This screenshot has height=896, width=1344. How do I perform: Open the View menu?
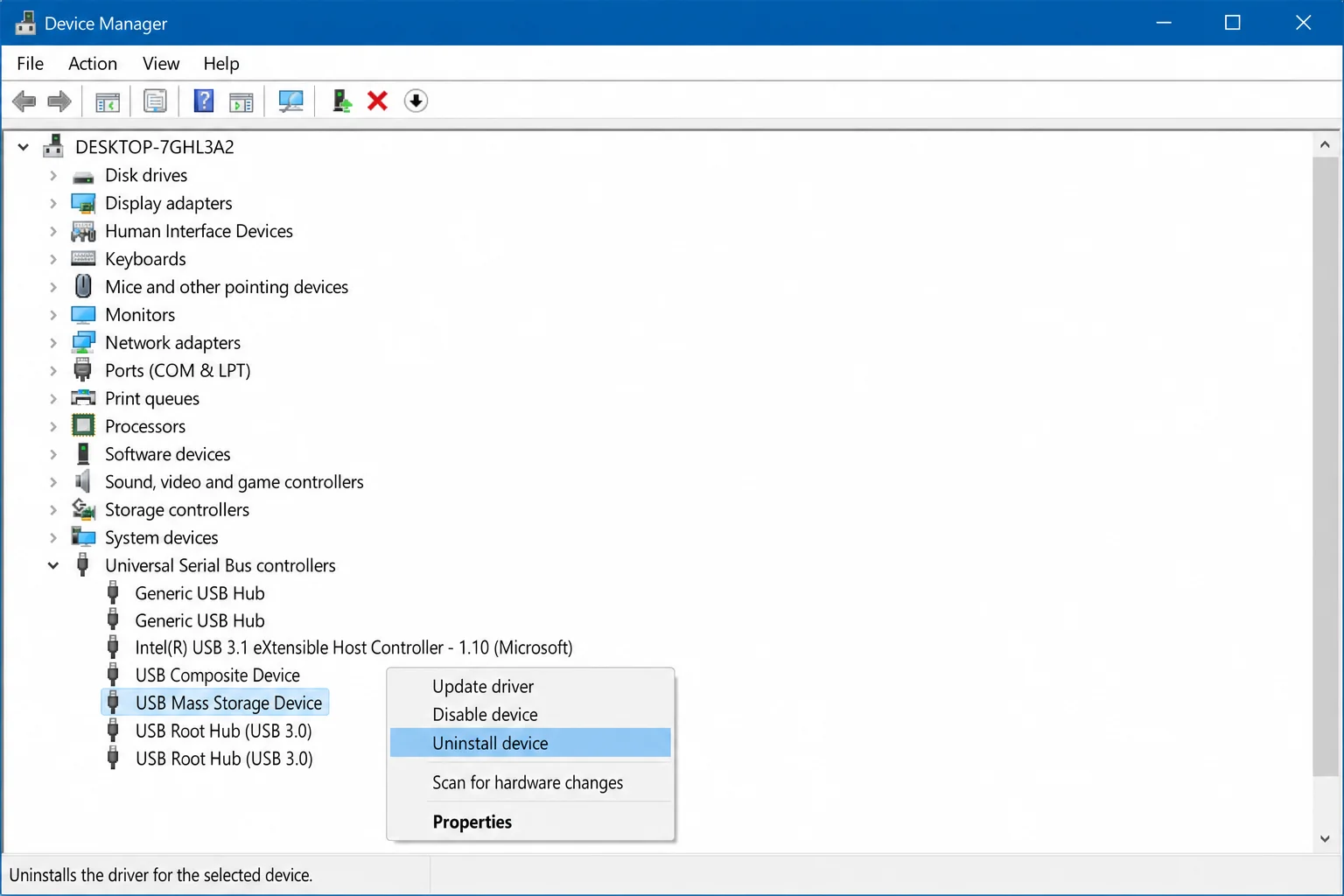[161, 64]
